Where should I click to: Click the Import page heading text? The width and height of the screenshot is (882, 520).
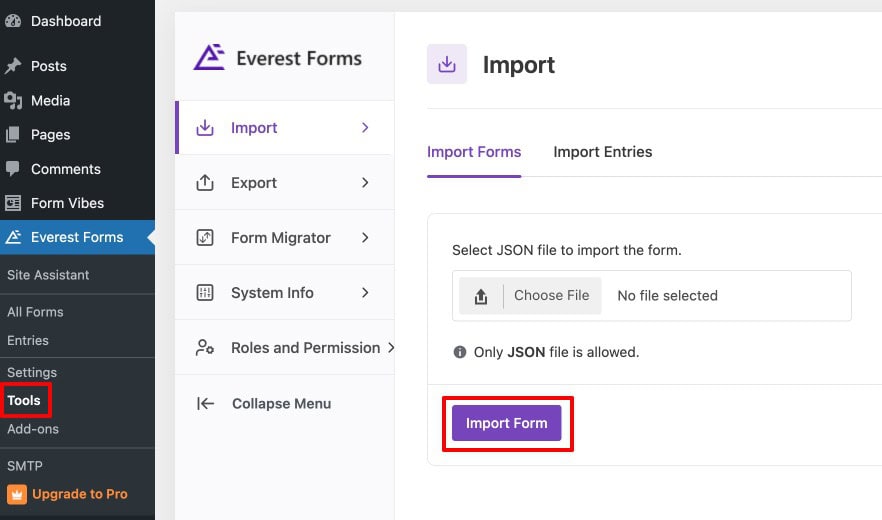click(x=519, y=65)
